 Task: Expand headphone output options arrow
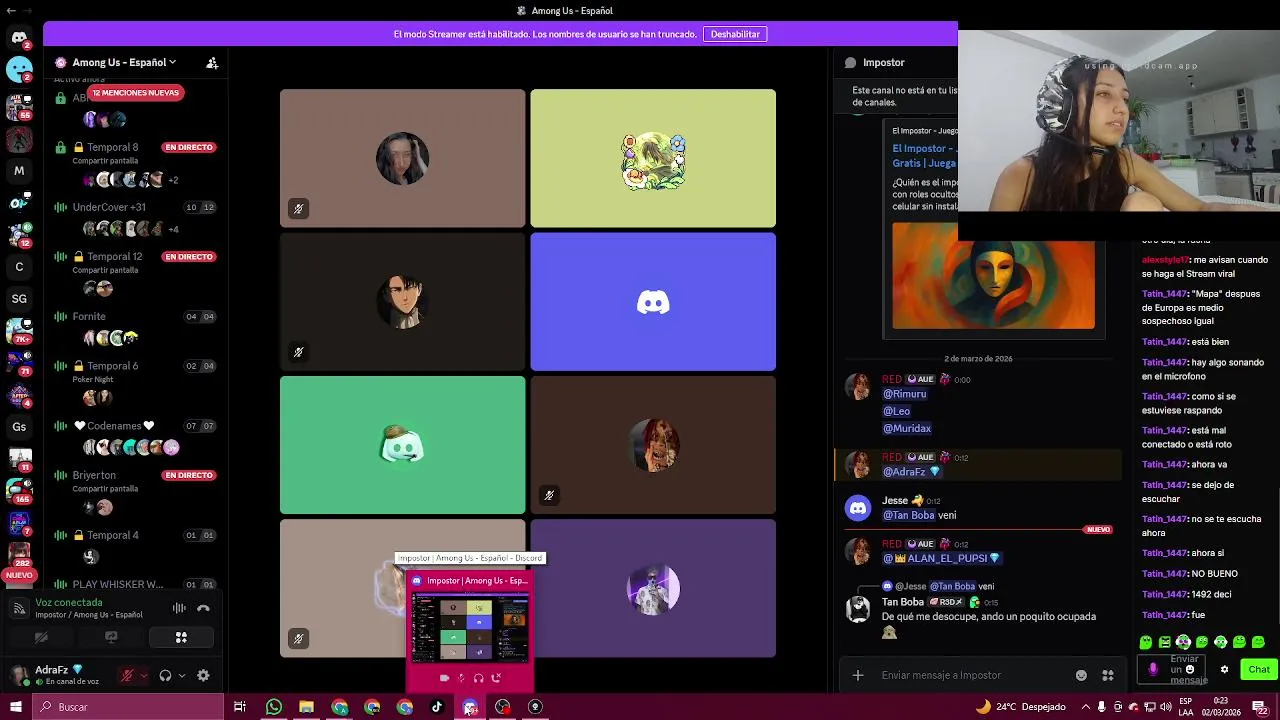pyautogui.click(x=181, y=675)
